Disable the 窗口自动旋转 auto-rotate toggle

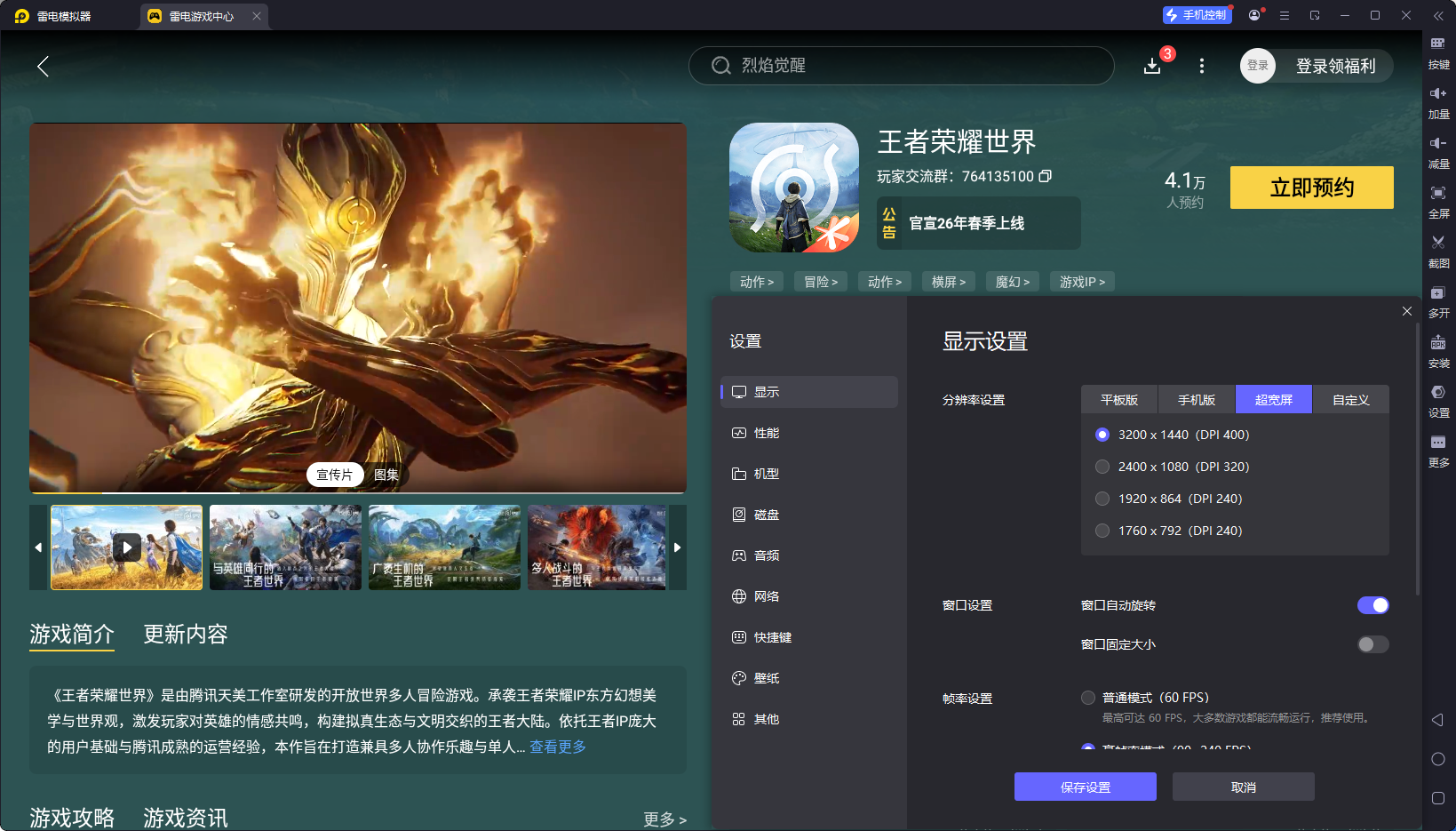[x=1373, y=605]
